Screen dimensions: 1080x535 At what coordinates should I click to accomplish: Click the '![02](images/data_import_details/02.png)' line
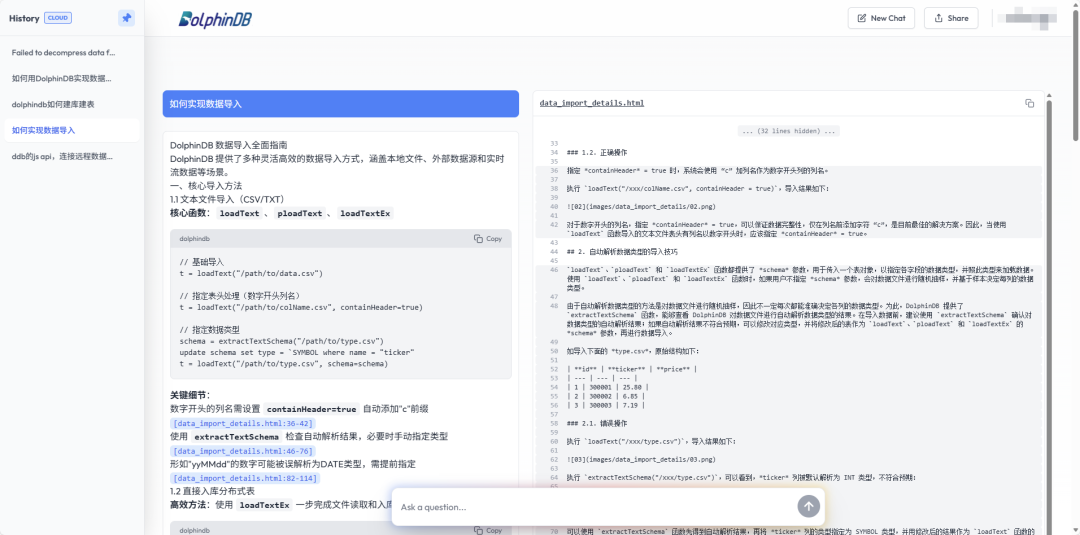point(641,206)
